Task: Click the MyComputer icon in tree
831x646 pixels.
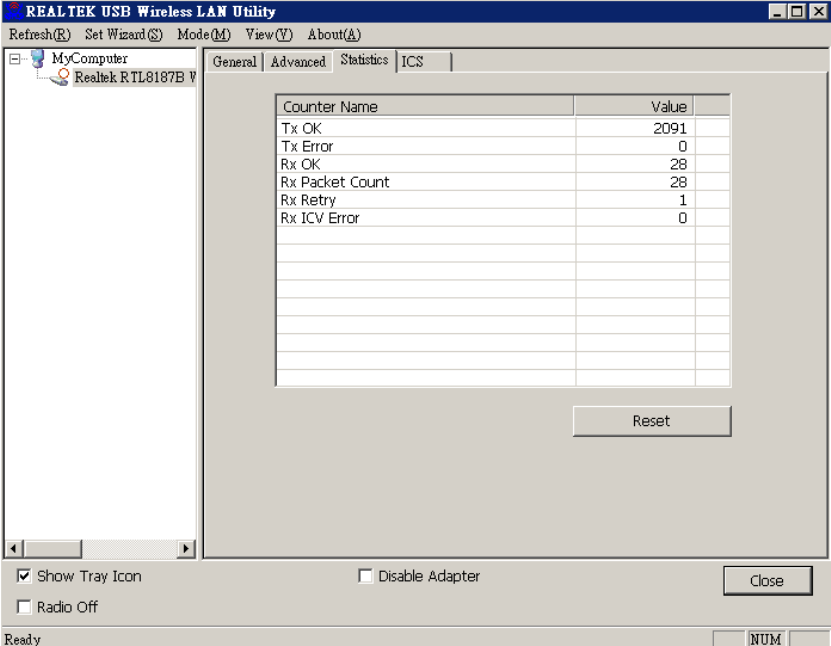Action: pos(38,58)
